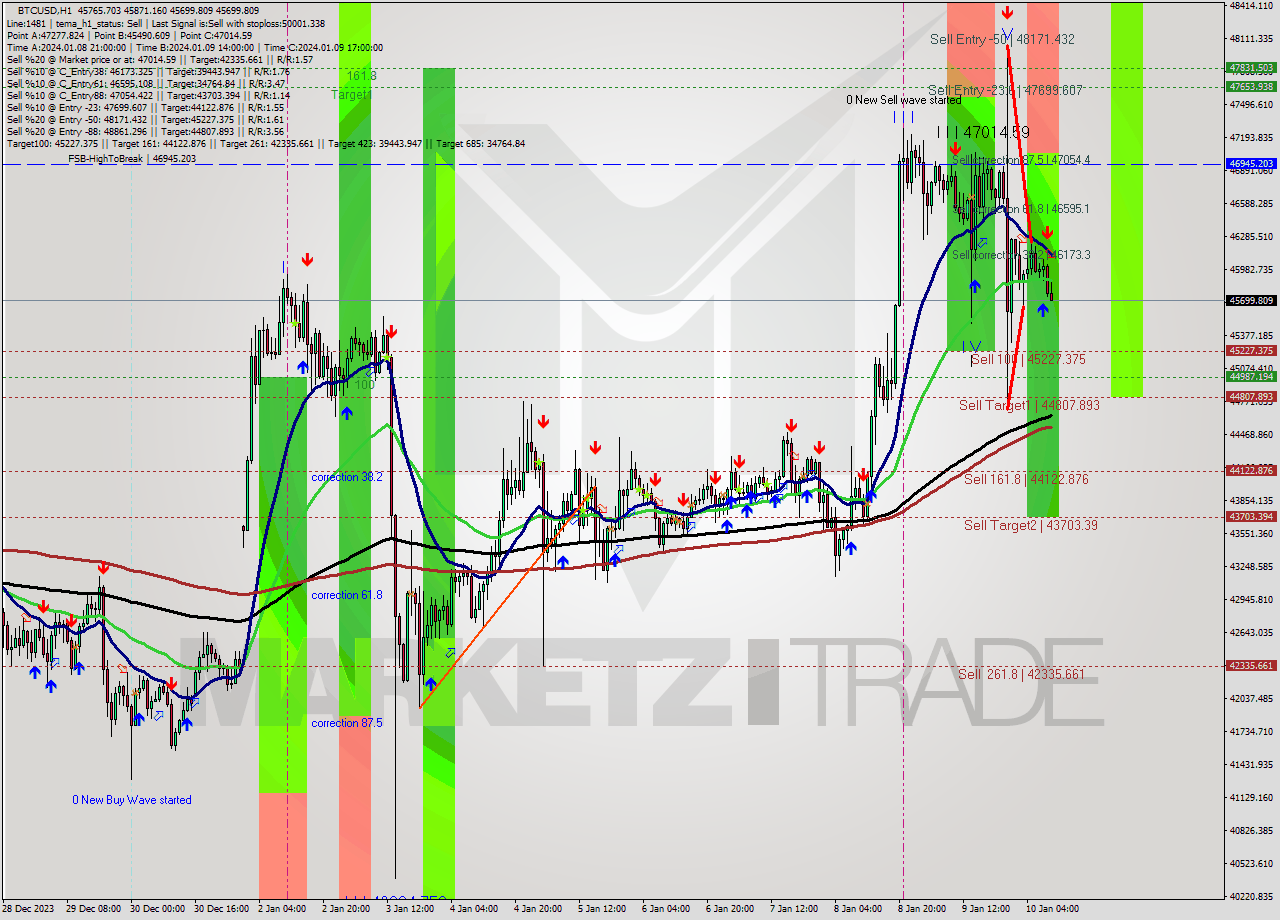Select the 'correction 38.2' label

[x=346, y=477]
